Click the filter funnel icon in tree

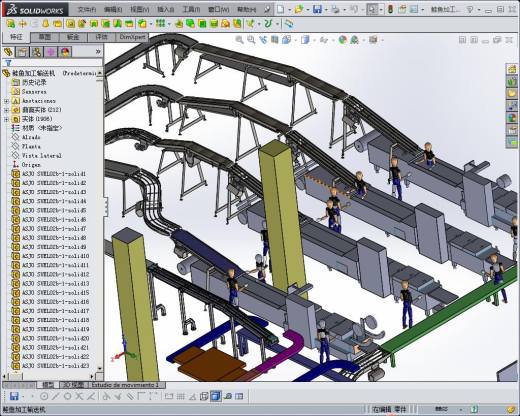pos(8,63)
